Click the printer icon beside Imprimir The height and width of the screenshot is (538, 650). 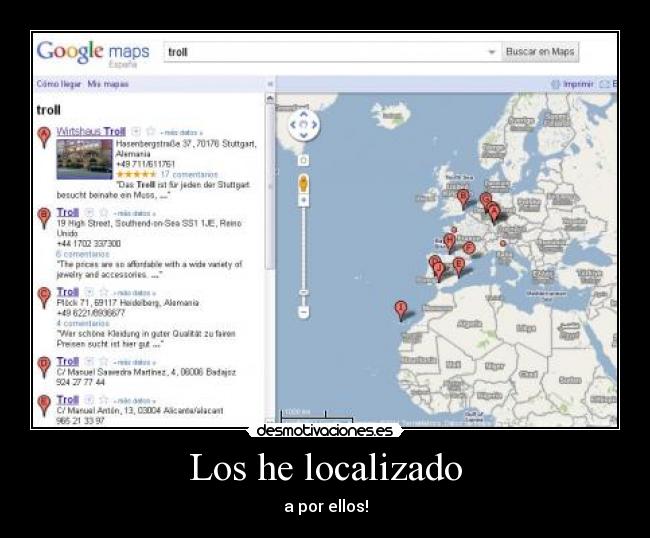coord(555,84)
